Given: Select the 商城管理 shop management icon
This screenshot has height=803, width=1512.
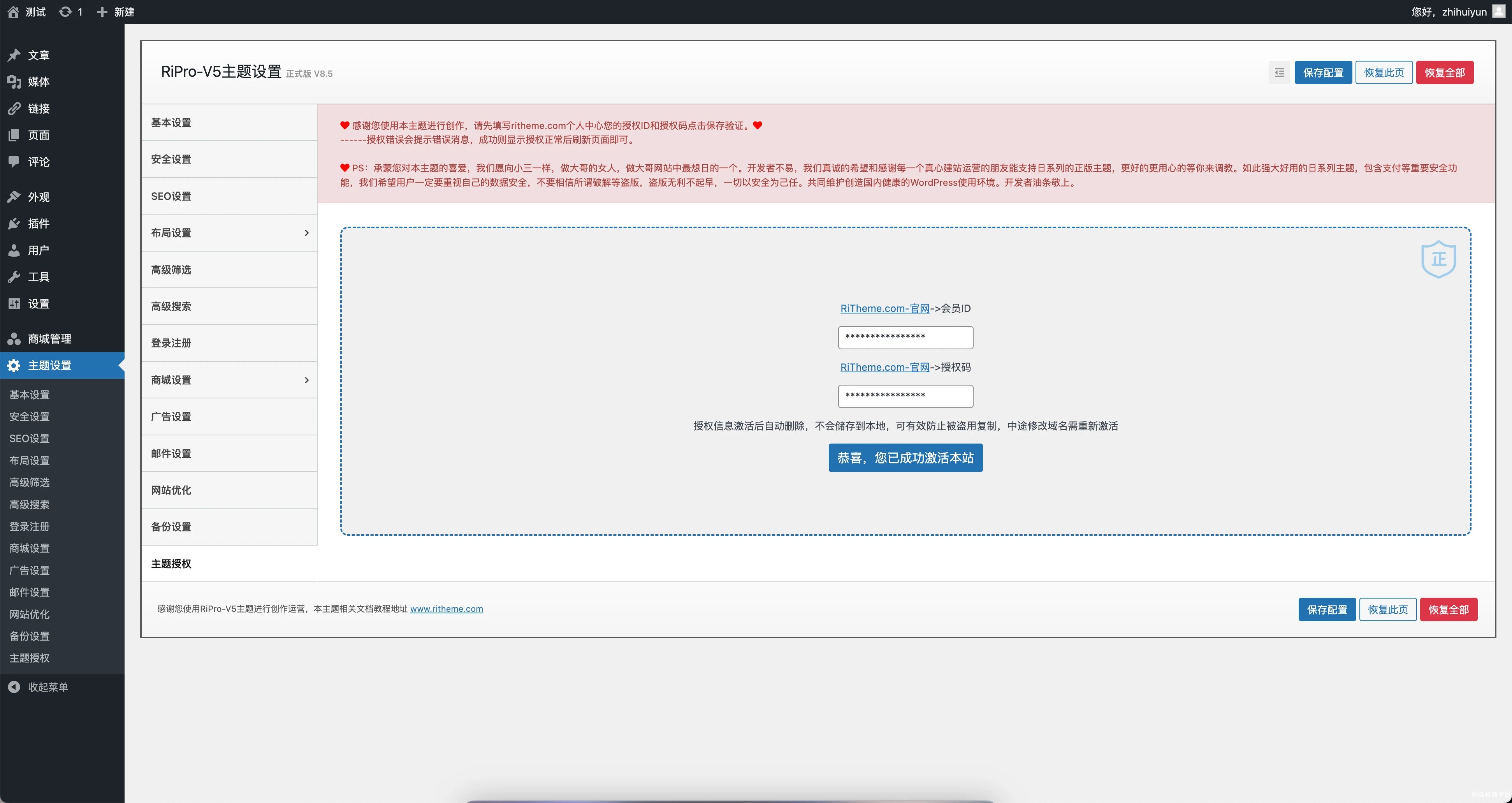Looking at the screenshot, I should click(14, 339).
